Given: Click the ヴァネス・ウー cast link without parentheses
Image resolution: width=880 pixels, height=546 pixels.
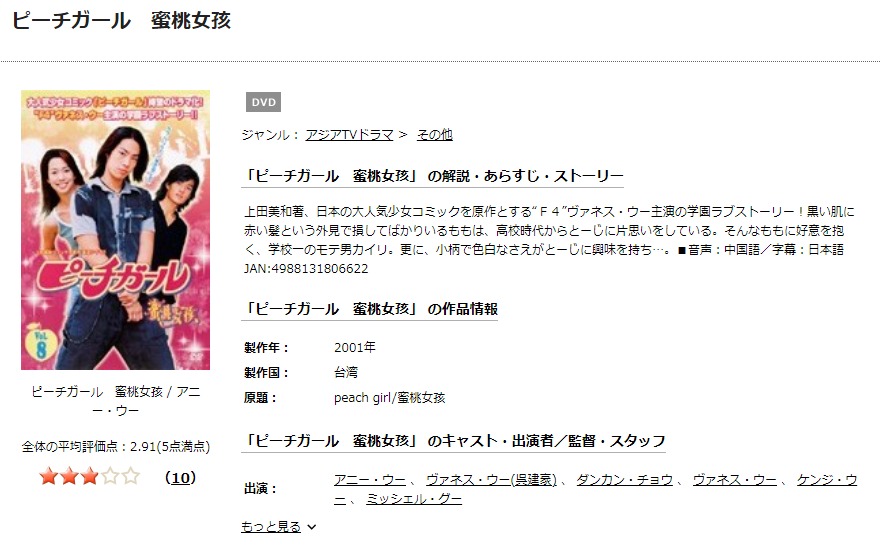Looking at the screenshot, I should [x=735, y=480].
